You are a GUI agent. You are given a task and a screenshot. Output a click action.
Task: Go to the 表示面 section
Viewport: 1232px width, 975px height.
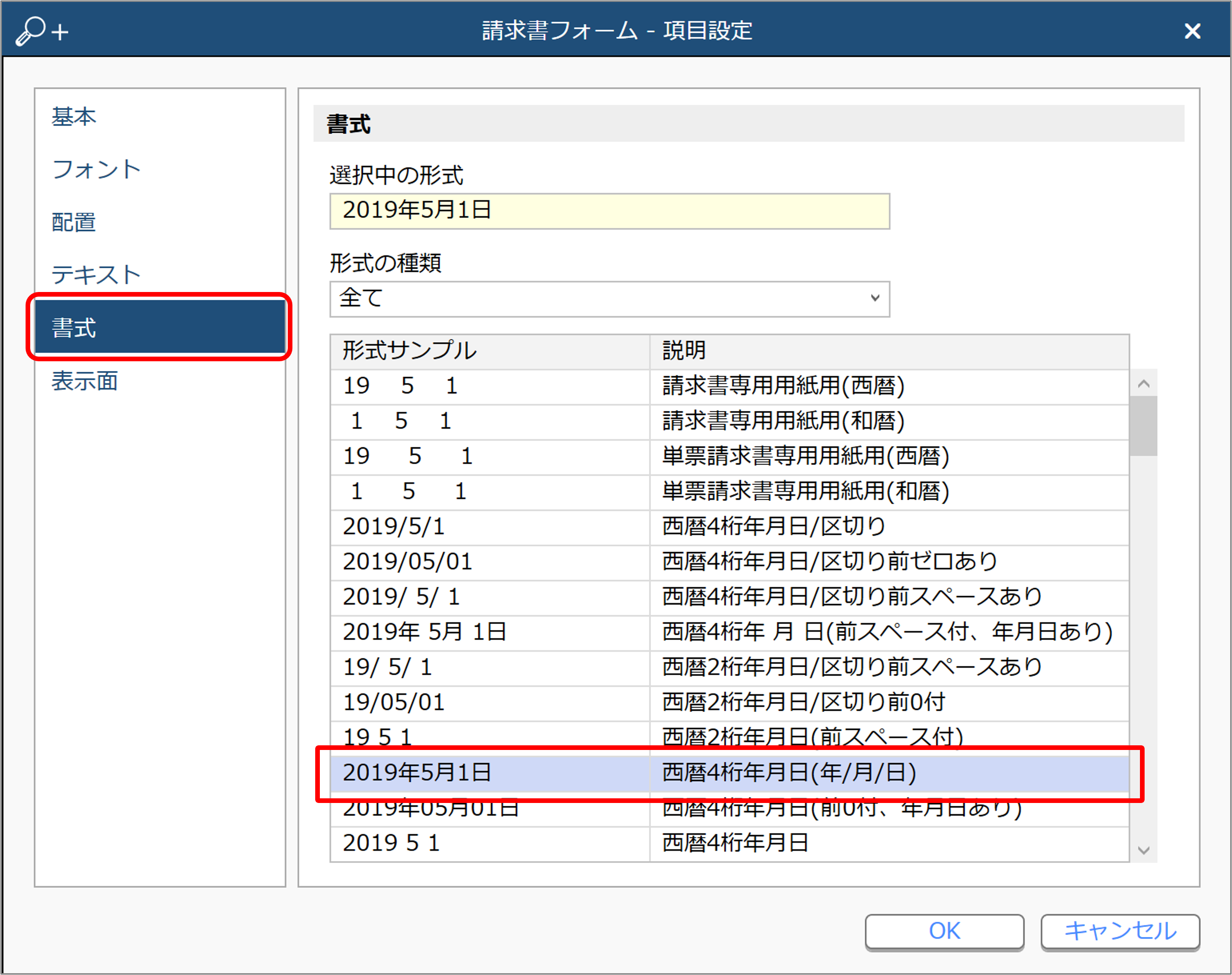point(160,381)
